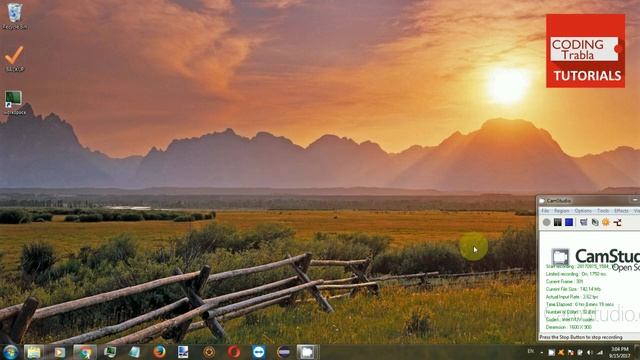Stop recording with the blue square button
This screenshot has height=360, width=640.
[569, 222]
